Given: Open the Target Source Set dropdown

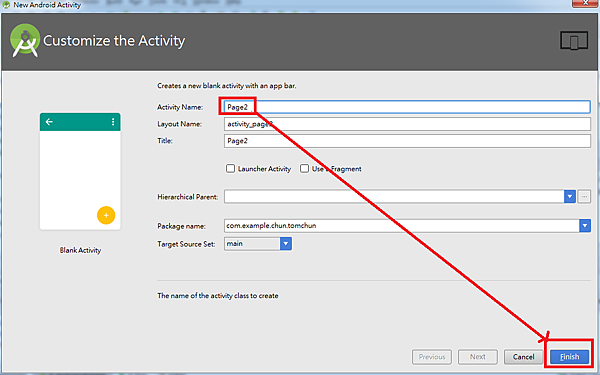Looking at the screenshot, I should tap(258, 244).
